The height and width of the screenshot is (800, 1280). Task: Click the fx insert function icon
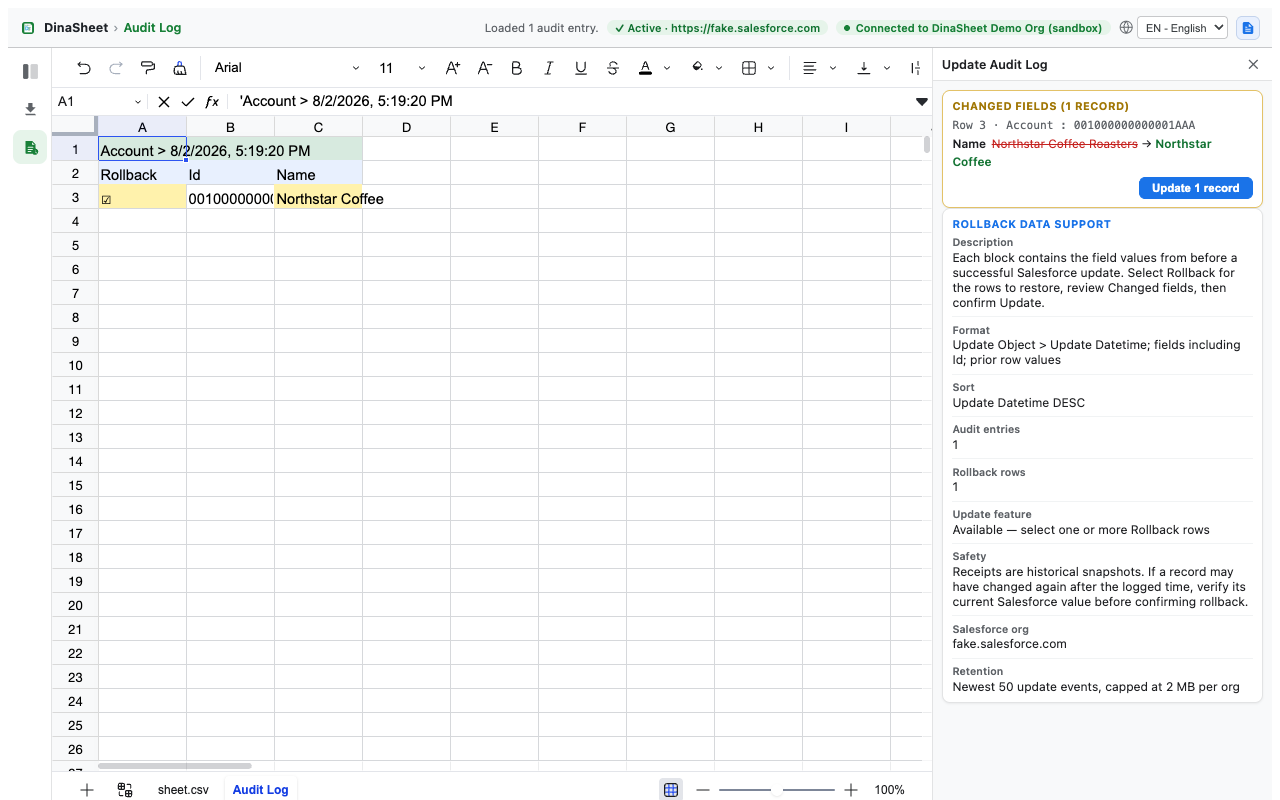point(212,102)
